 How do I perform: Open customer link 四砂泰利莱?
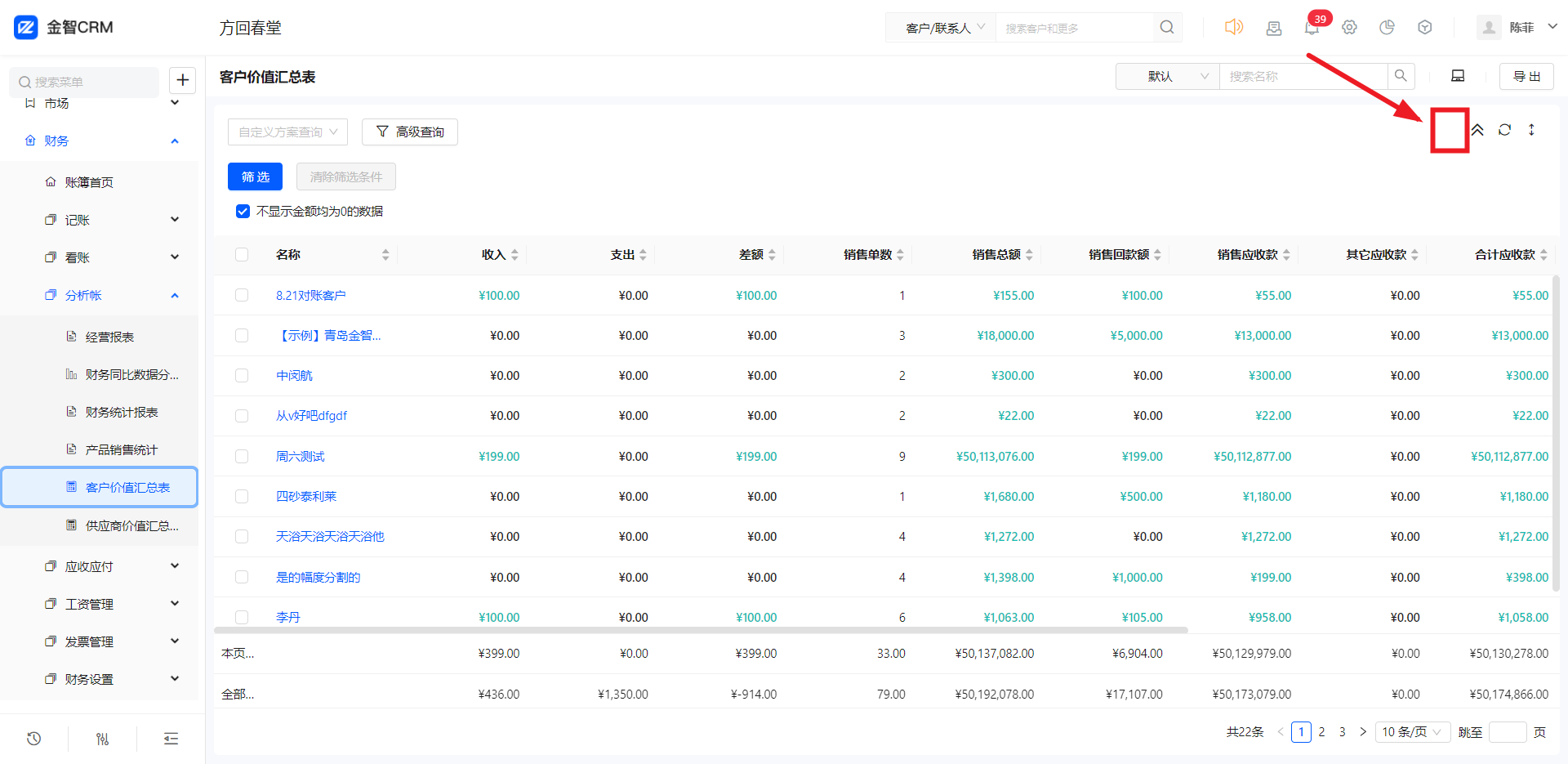(306, 497)
